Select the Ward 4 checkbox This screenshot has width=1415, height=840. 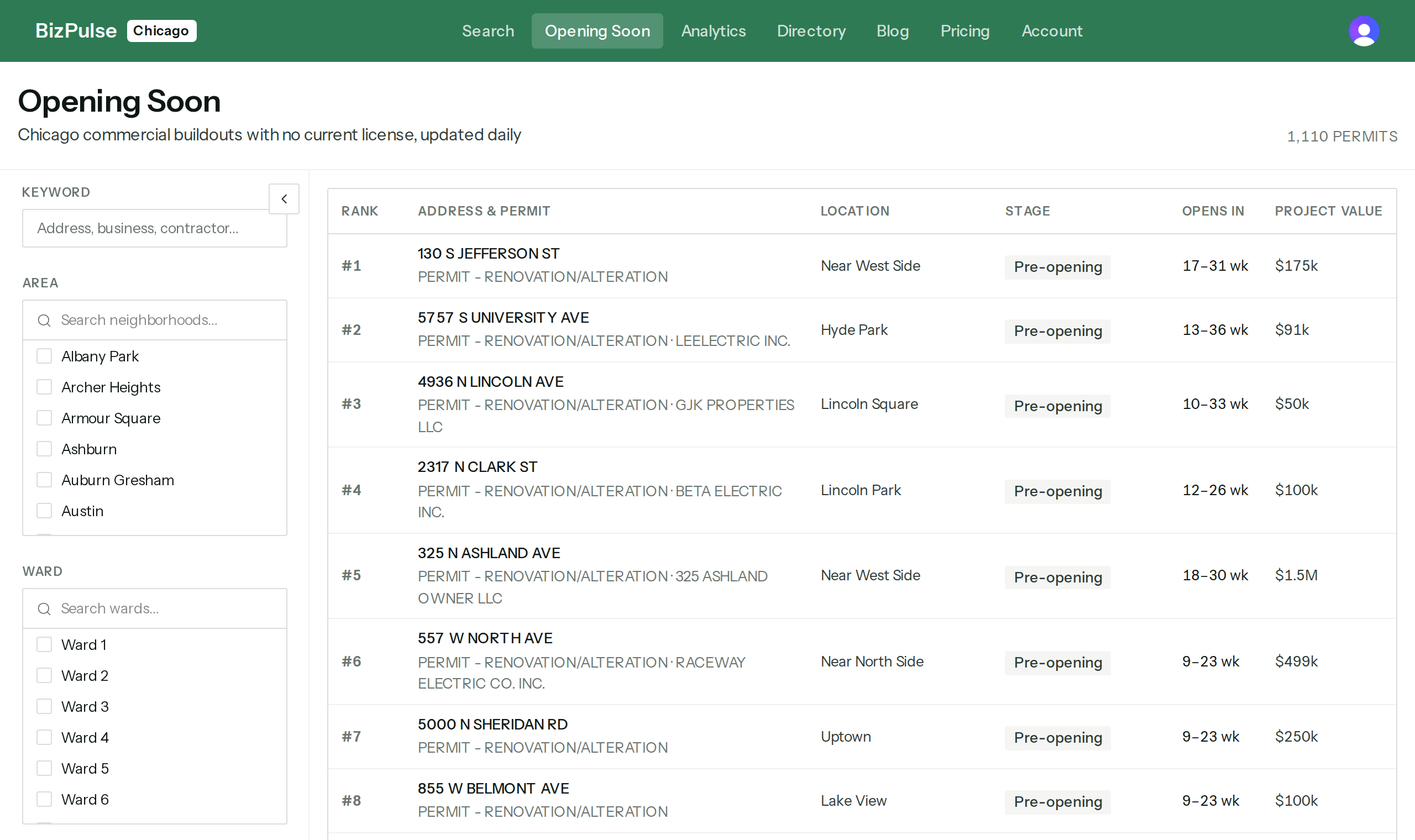[x=44, y=738]
